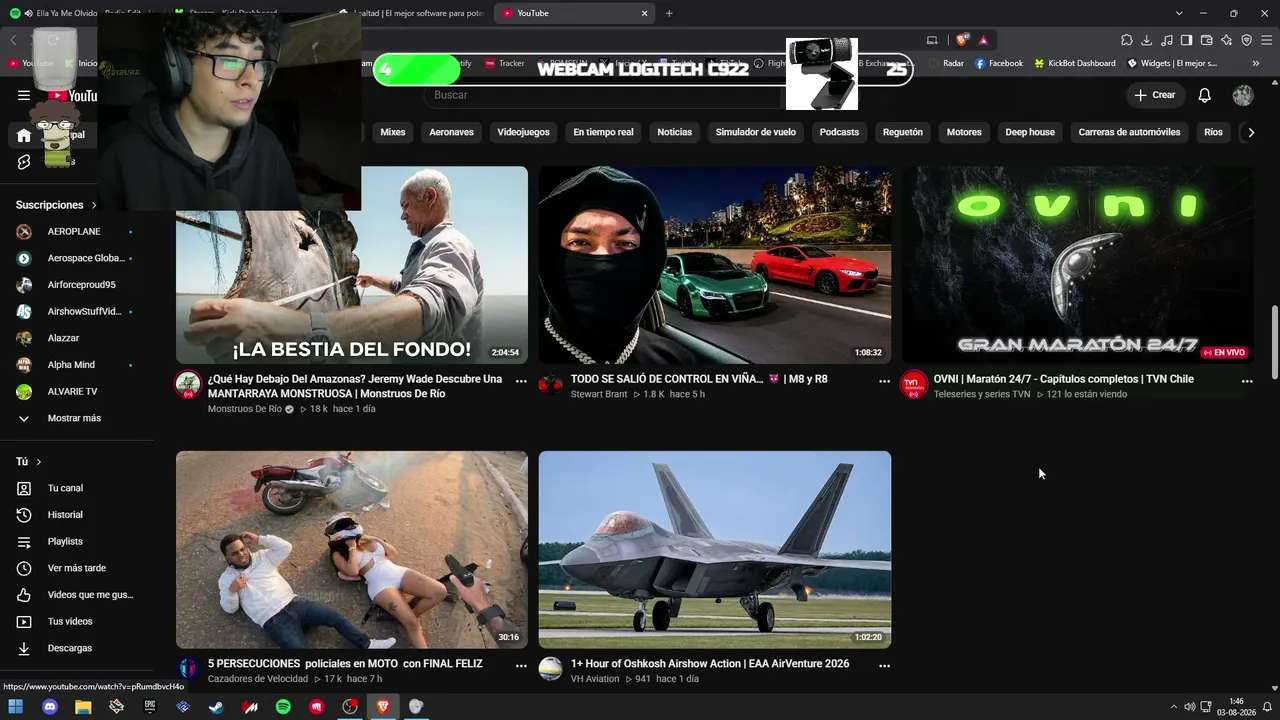Open the Oshkosh Airshow F-22 thumbnail

click(715, 549)
